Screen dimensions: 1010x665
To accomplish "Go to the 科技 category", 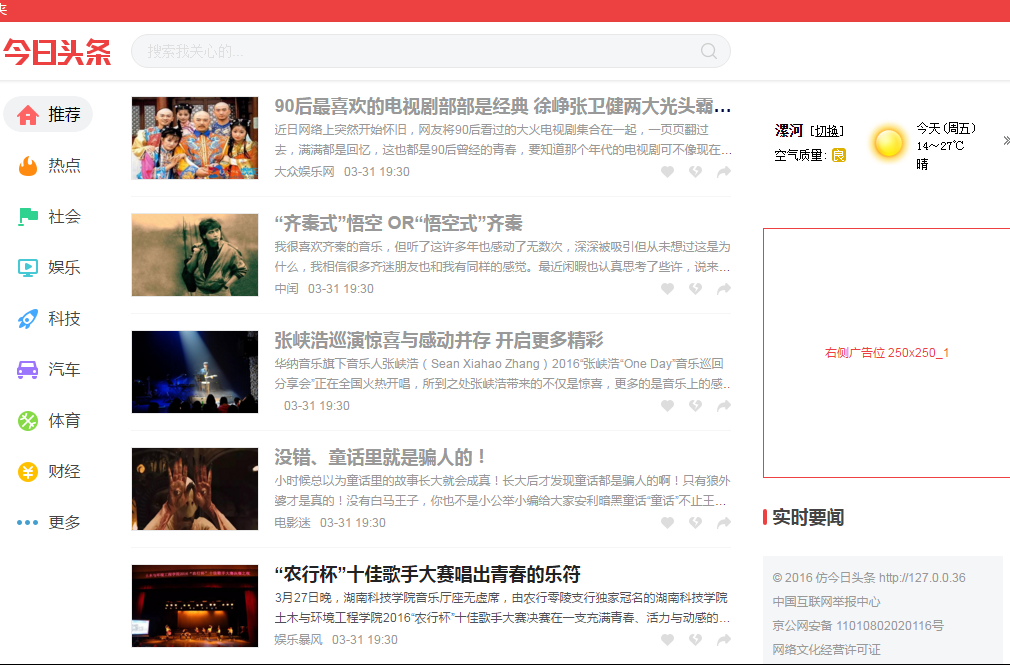I will (48, 319).
